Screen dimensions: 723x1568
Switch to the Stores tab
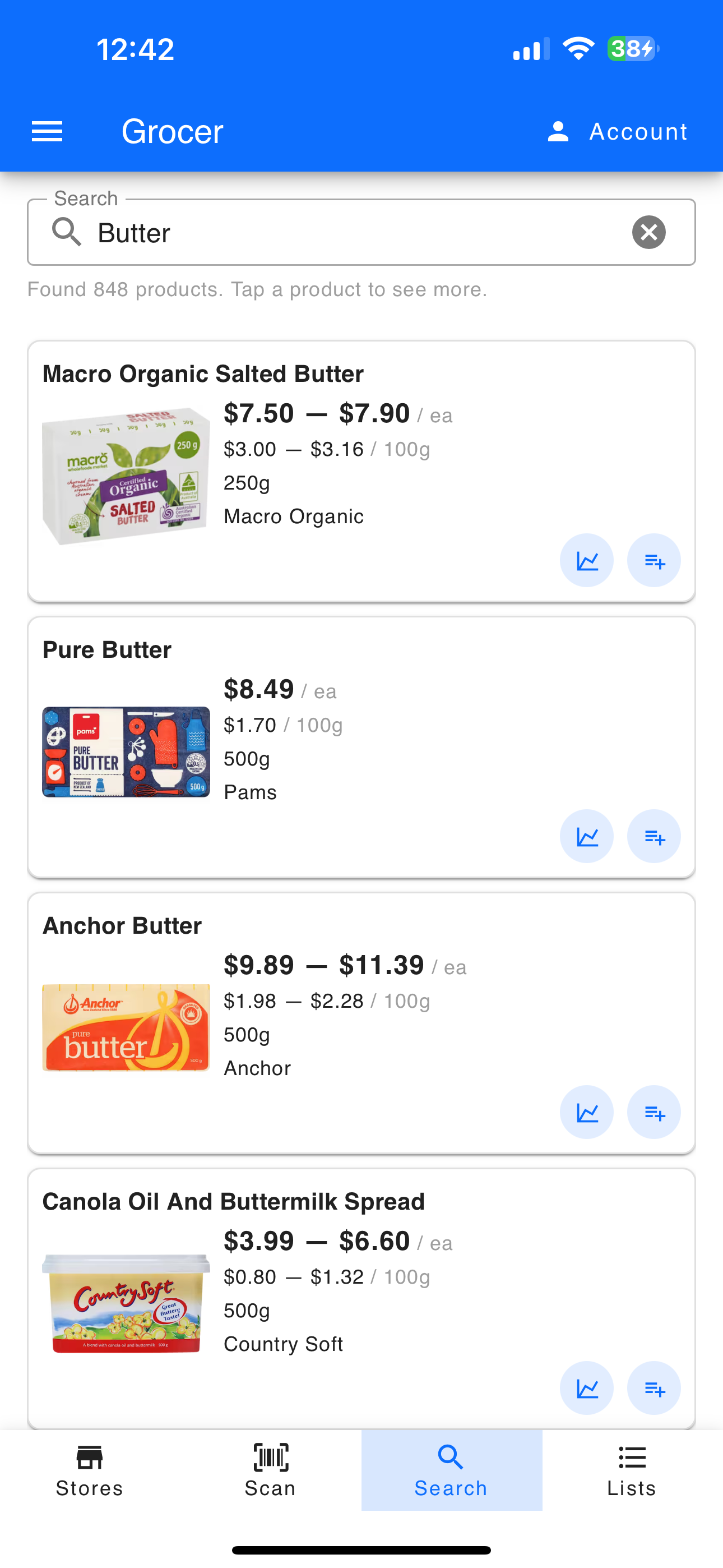pos(90,1470)
